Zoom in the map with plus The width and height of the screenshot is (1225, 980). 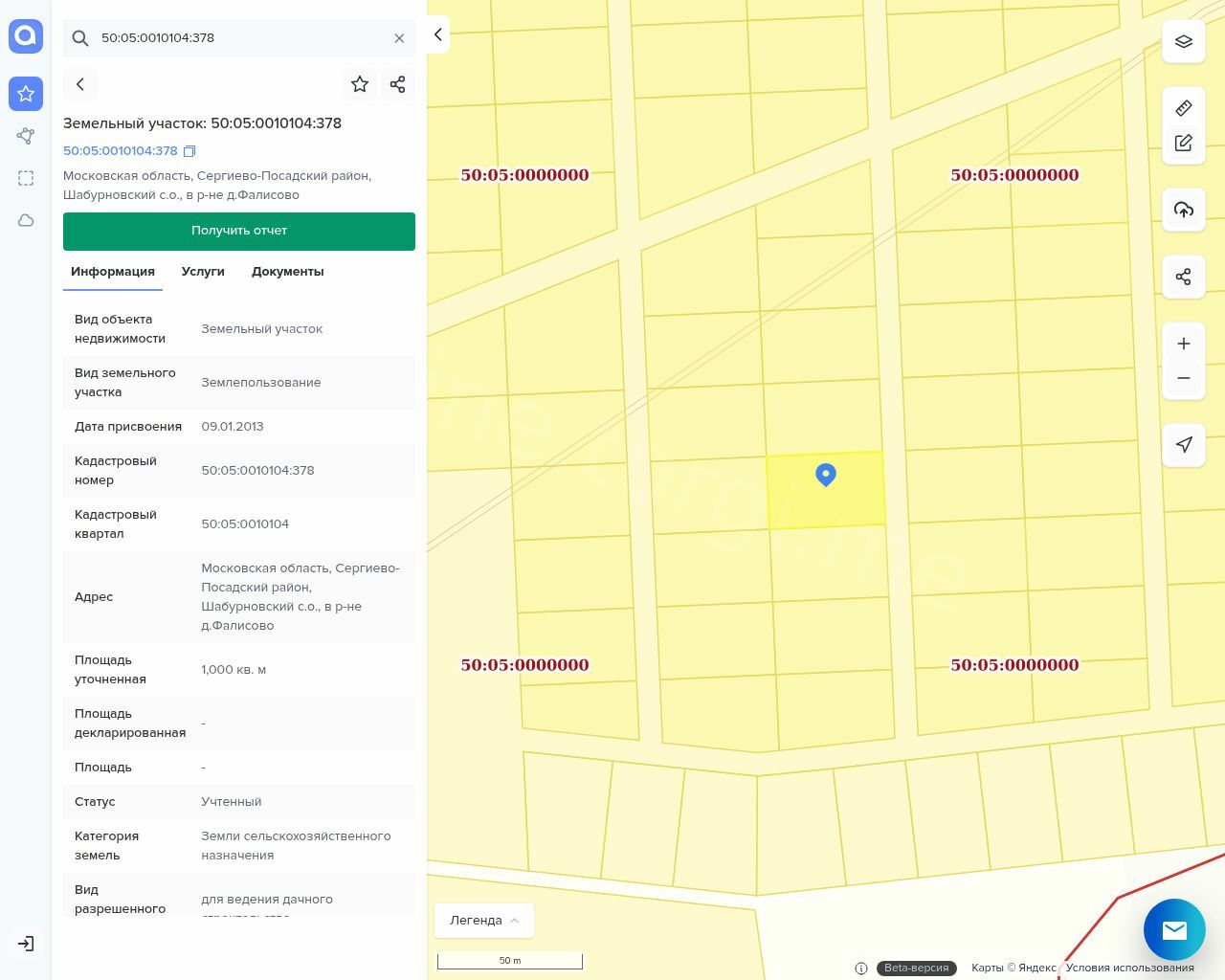coord(1183,344)
